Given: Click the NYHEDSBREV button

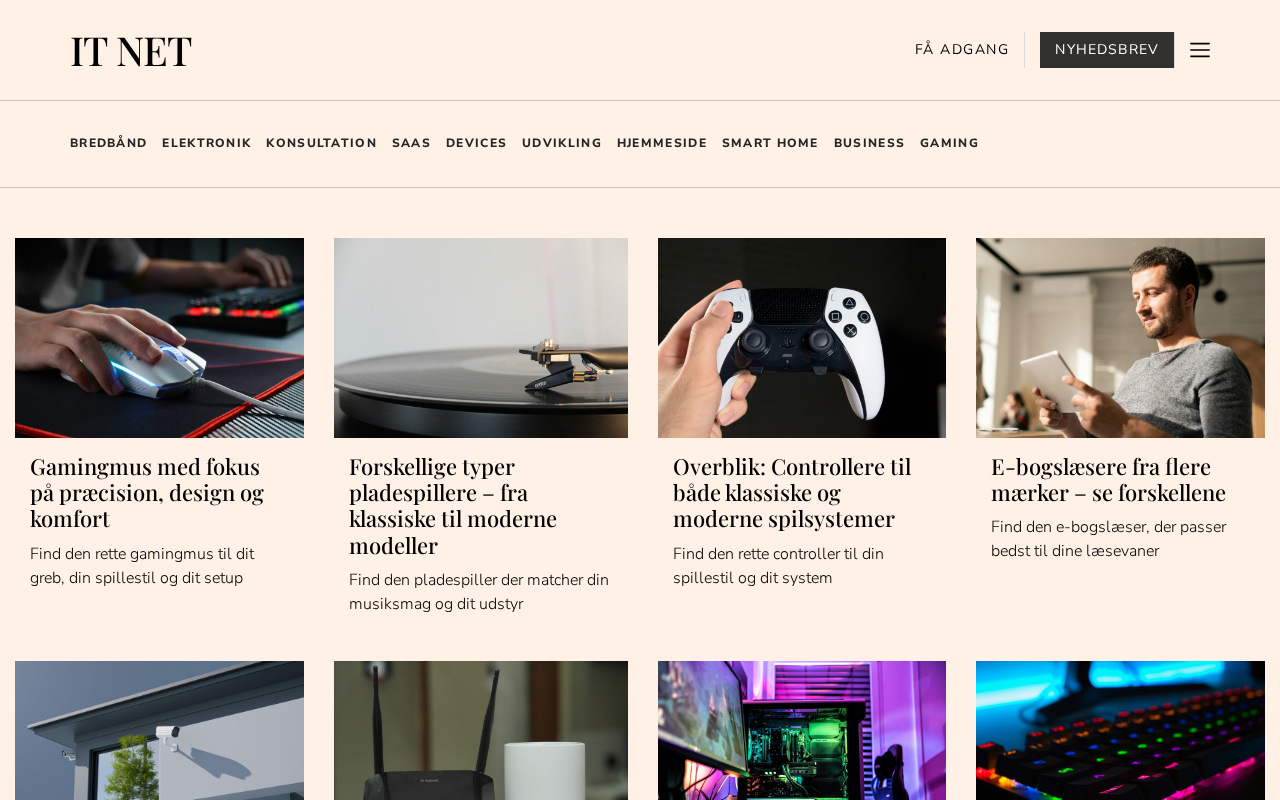Looking at the screenshot, I should coord(1107,50).
